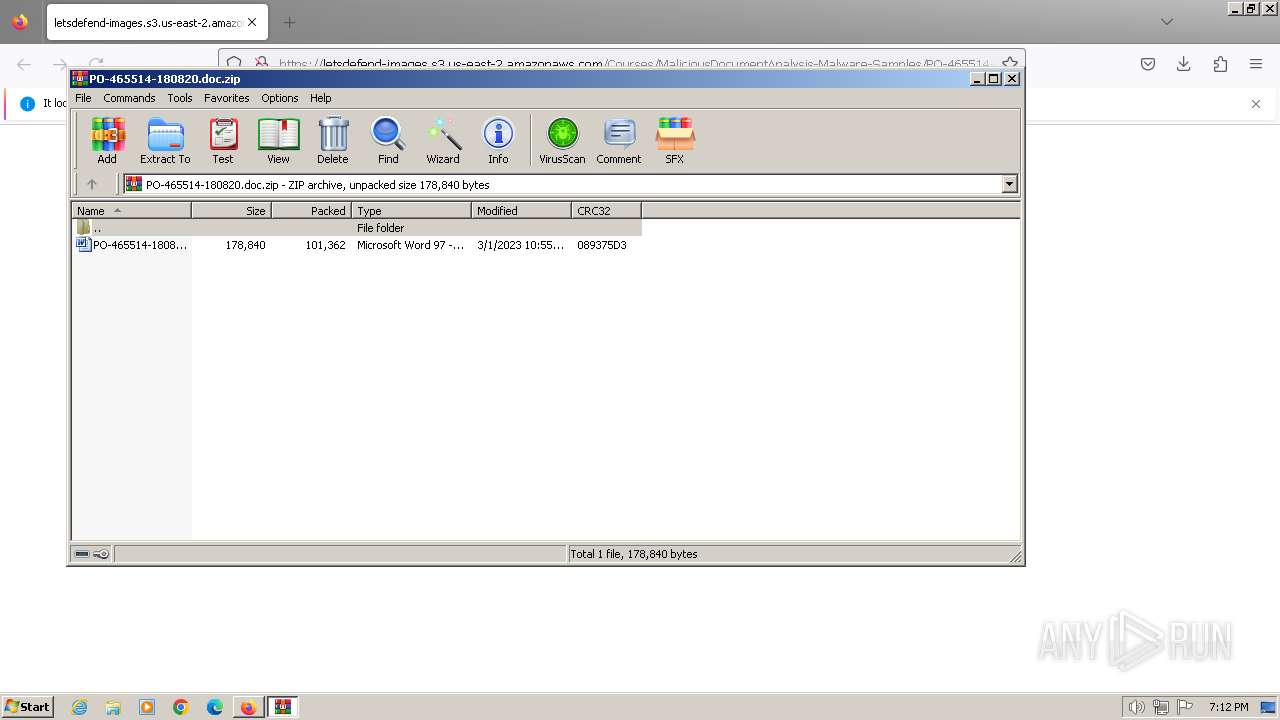Open the File menu
The height and width of the screenshot is (720, 1280).
coord(83,98)
